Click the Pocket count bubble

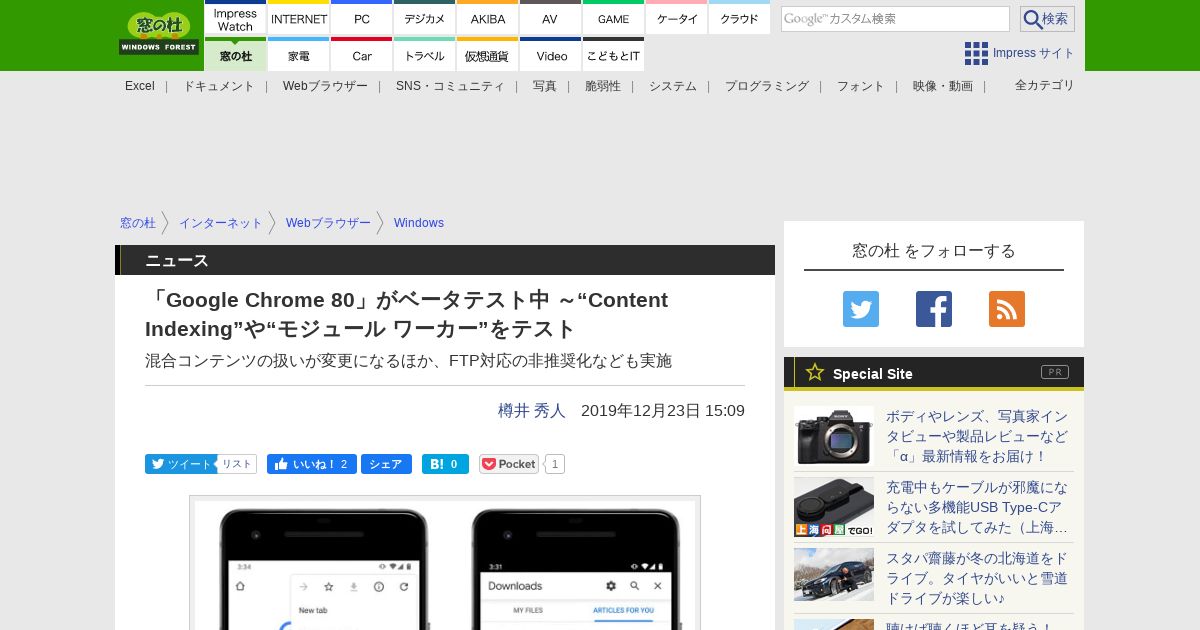click(555, 464)
